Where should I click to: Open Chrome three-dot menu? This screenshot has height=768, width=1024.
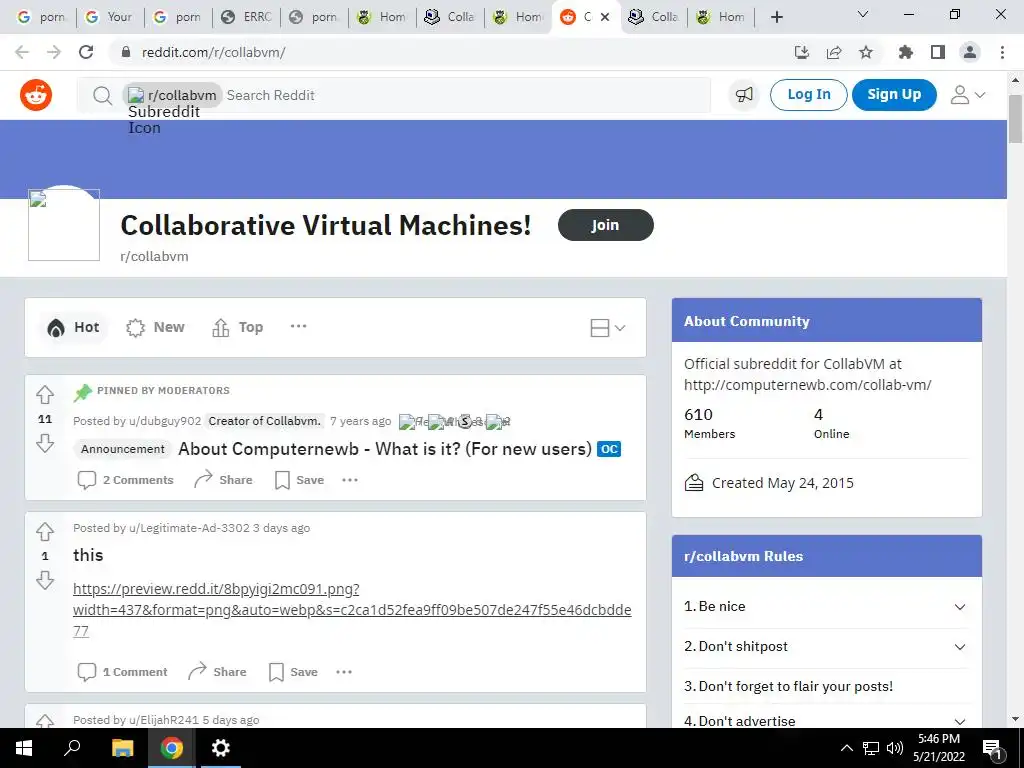coord(1002,52)
